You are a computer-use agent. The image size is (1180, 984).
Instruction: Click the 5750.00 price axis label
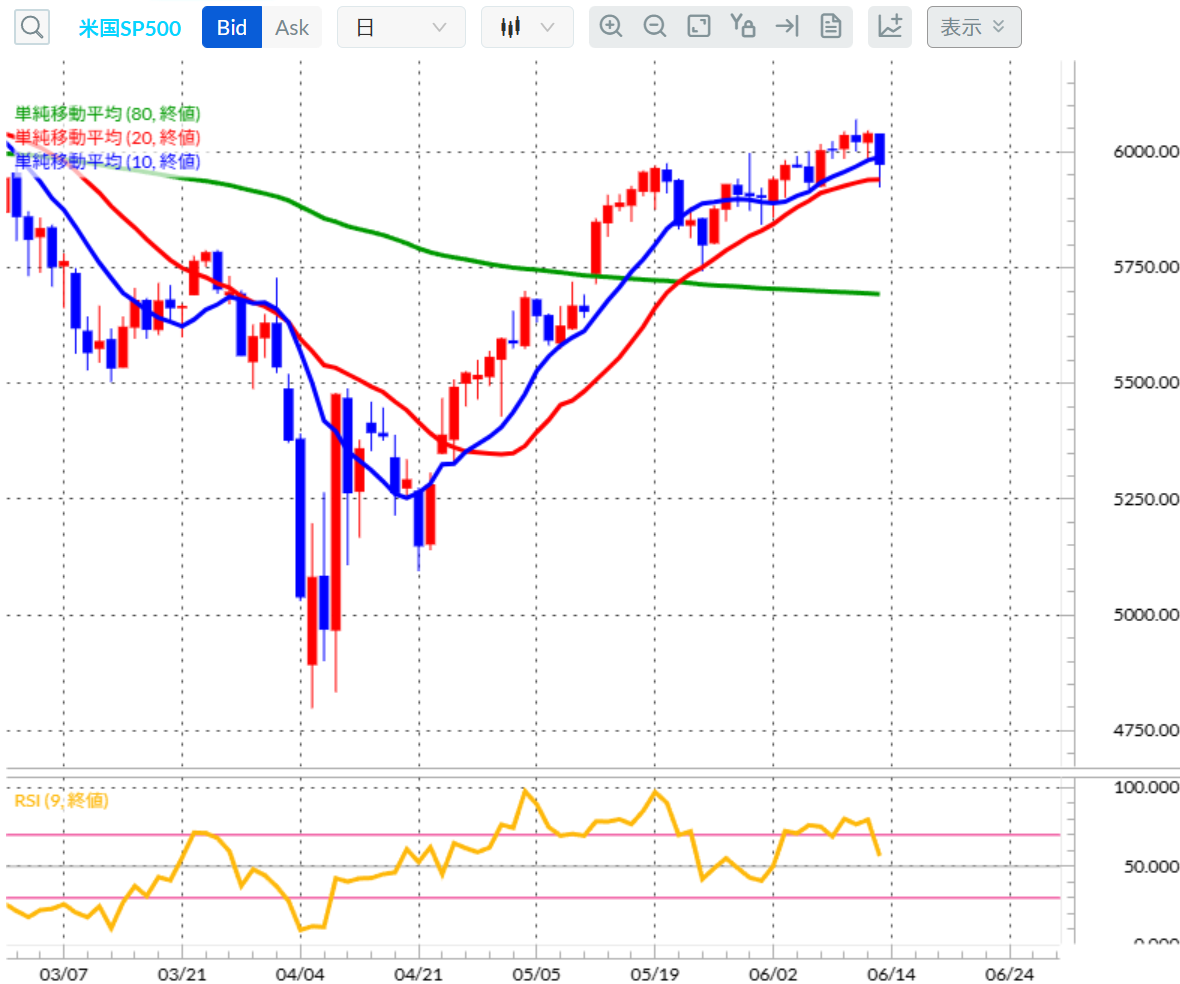tap(1145, 267)
